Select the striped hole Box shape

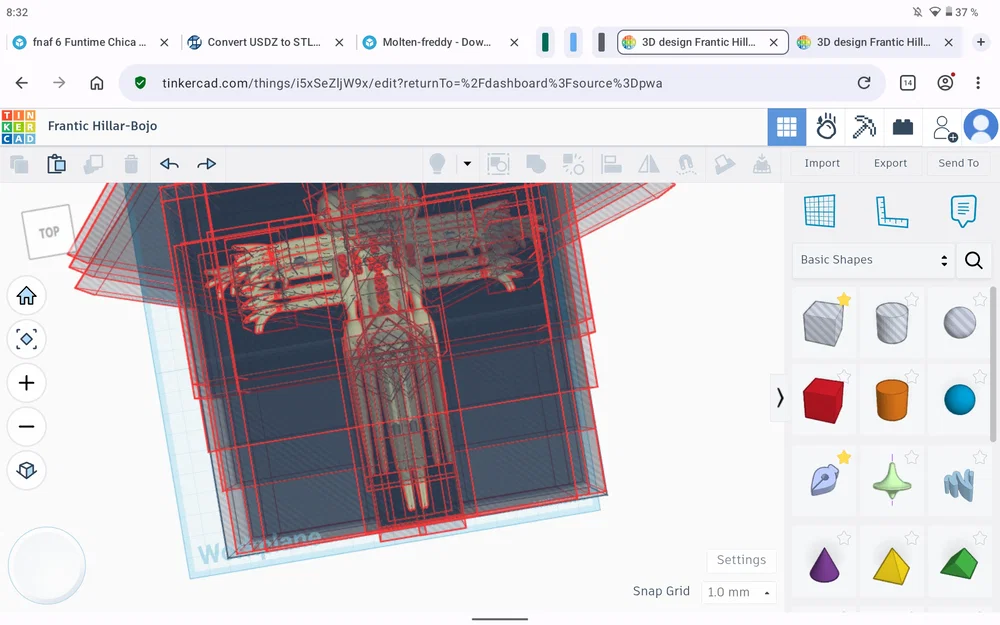[823, 323]
